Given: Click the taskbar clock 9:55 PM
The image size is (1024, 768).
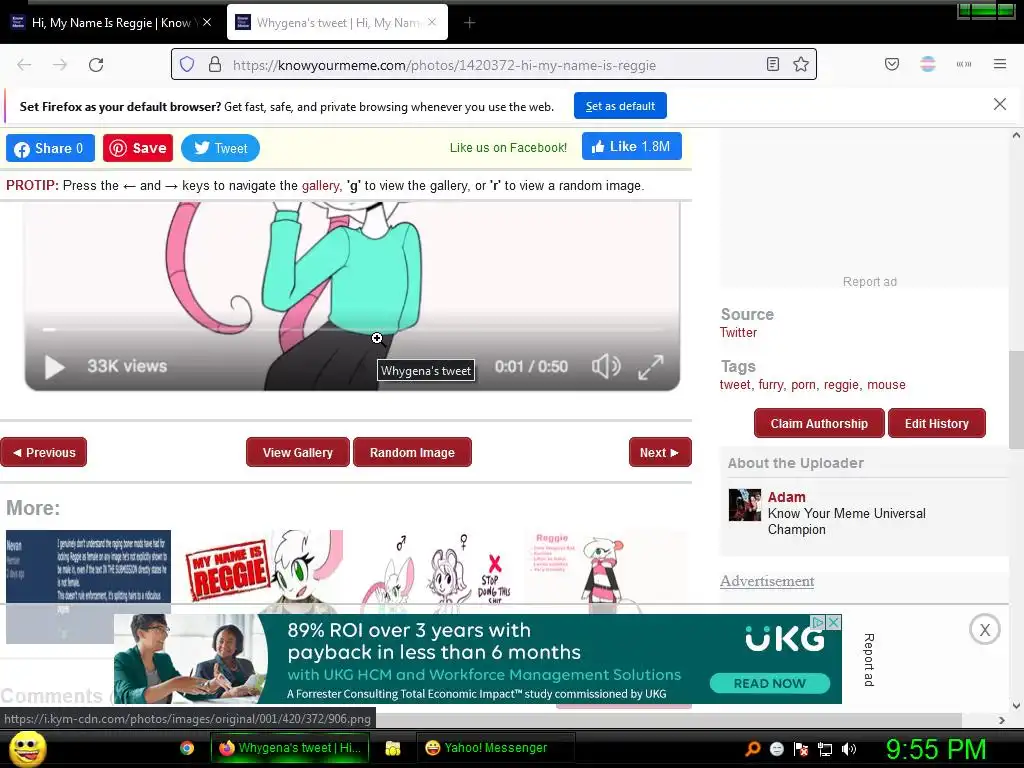Looking at the screenshot, I should pos(935,749).
